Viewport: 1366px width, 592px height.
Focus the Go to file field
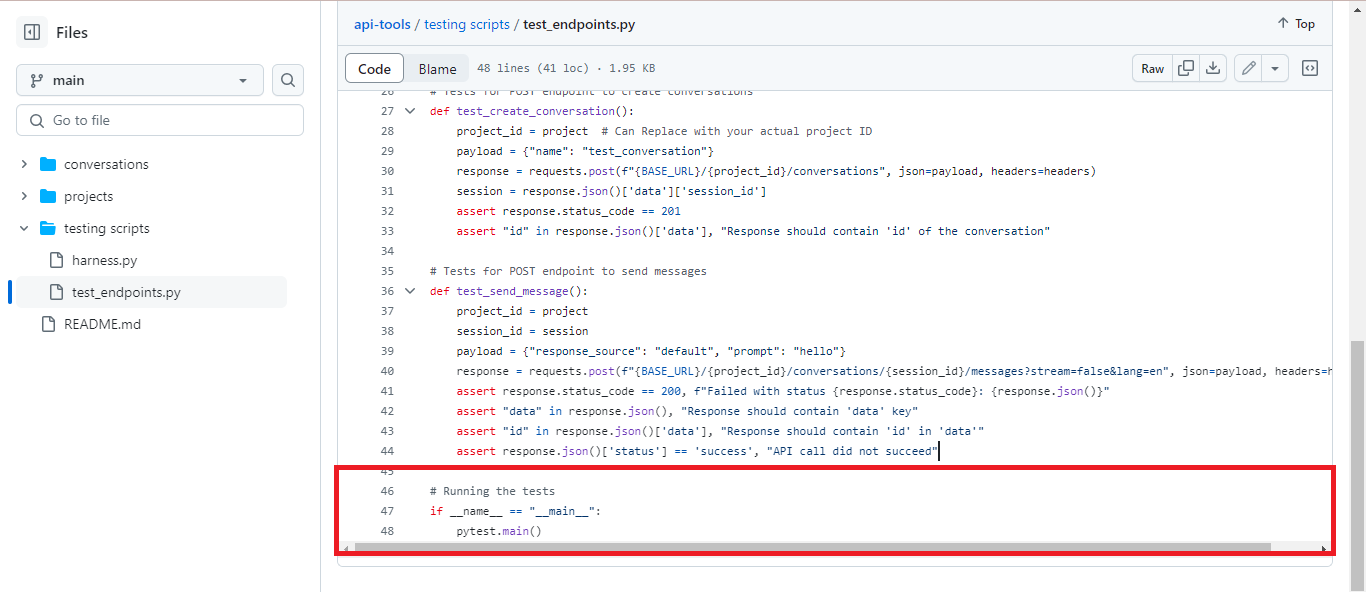(160, 120)
